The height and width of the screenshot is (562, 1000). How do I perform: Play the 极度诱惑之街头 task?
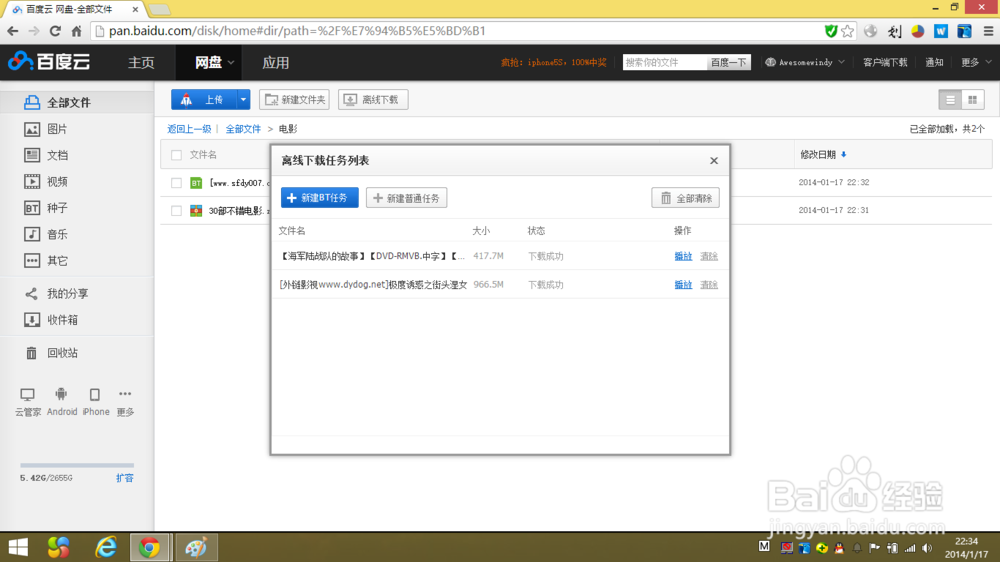tap(683, 285)
